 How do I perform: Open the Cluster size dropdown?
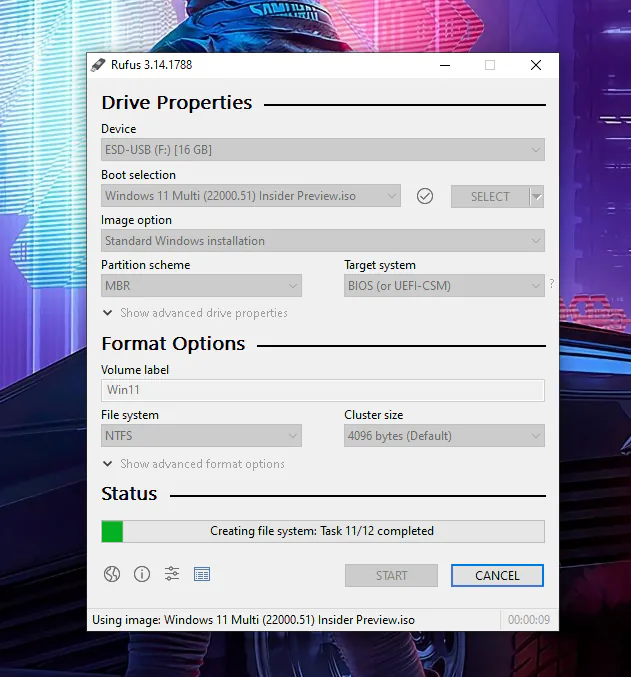tap(444, 436)
